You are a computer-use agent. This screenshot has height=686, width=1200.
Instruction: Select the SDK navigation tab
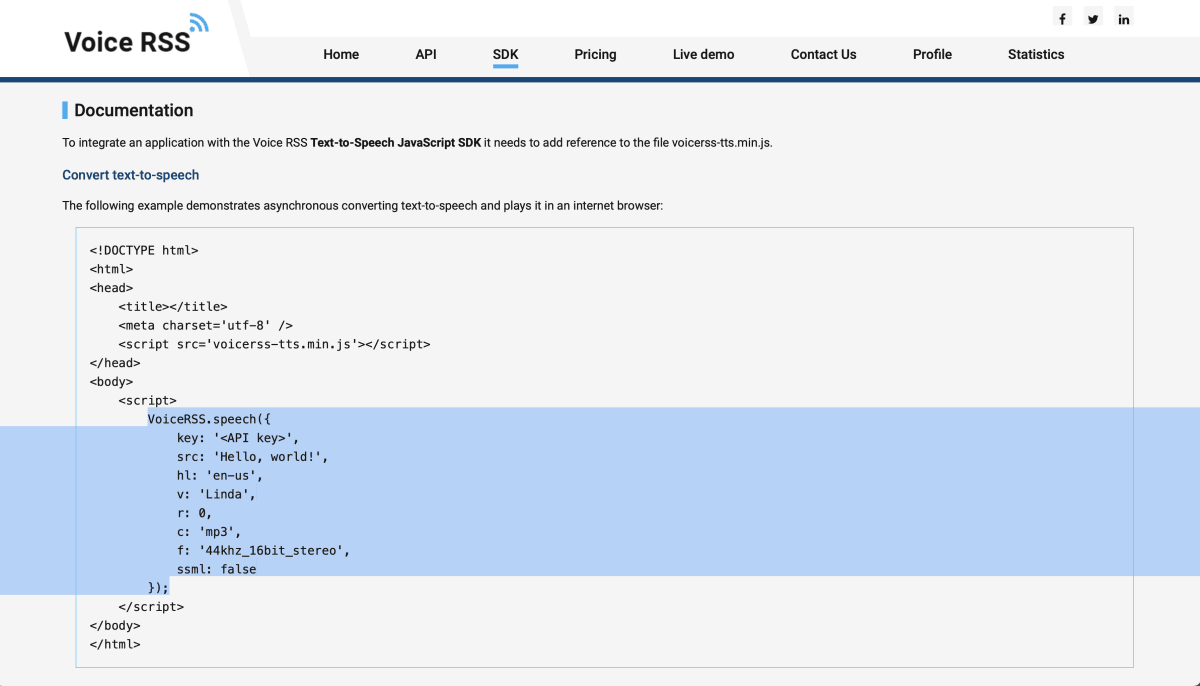pyautogui.click(x=506, y=54)
